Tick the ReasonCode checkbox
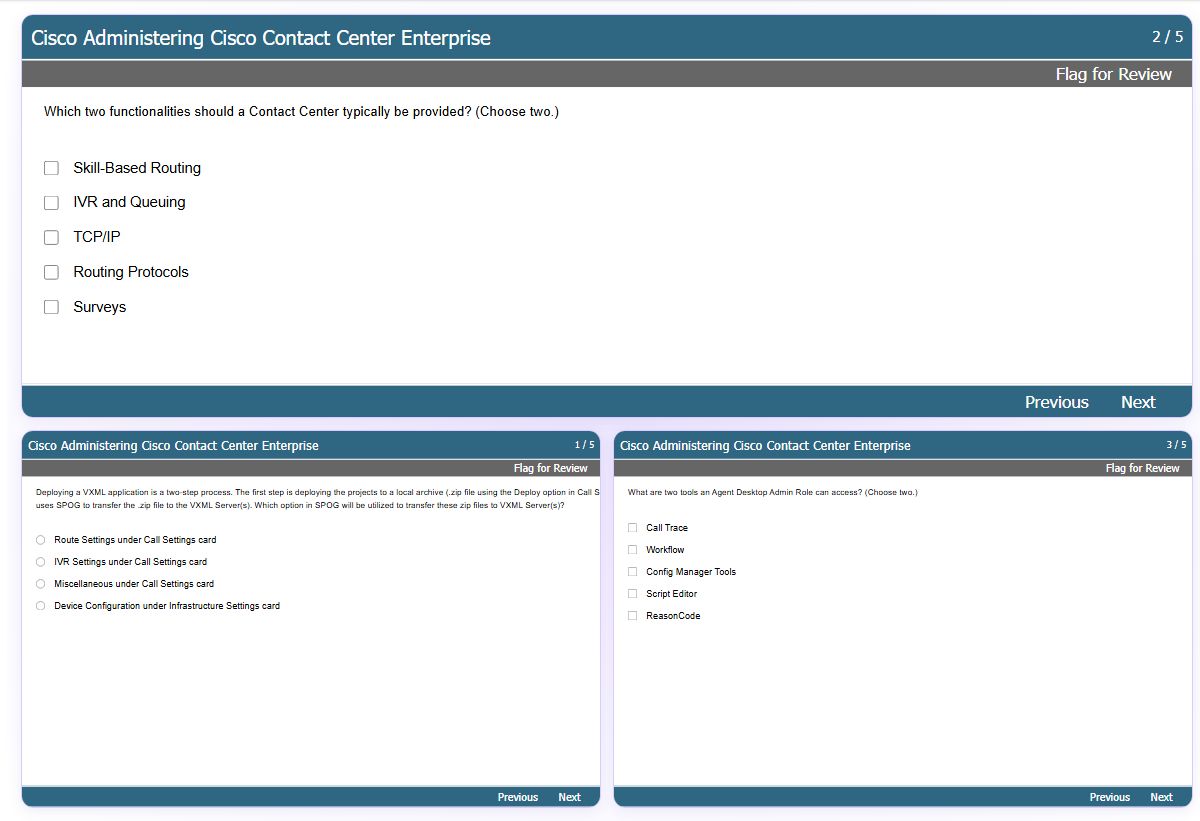Screen dimensions: 1200x821 pos(632,616)
